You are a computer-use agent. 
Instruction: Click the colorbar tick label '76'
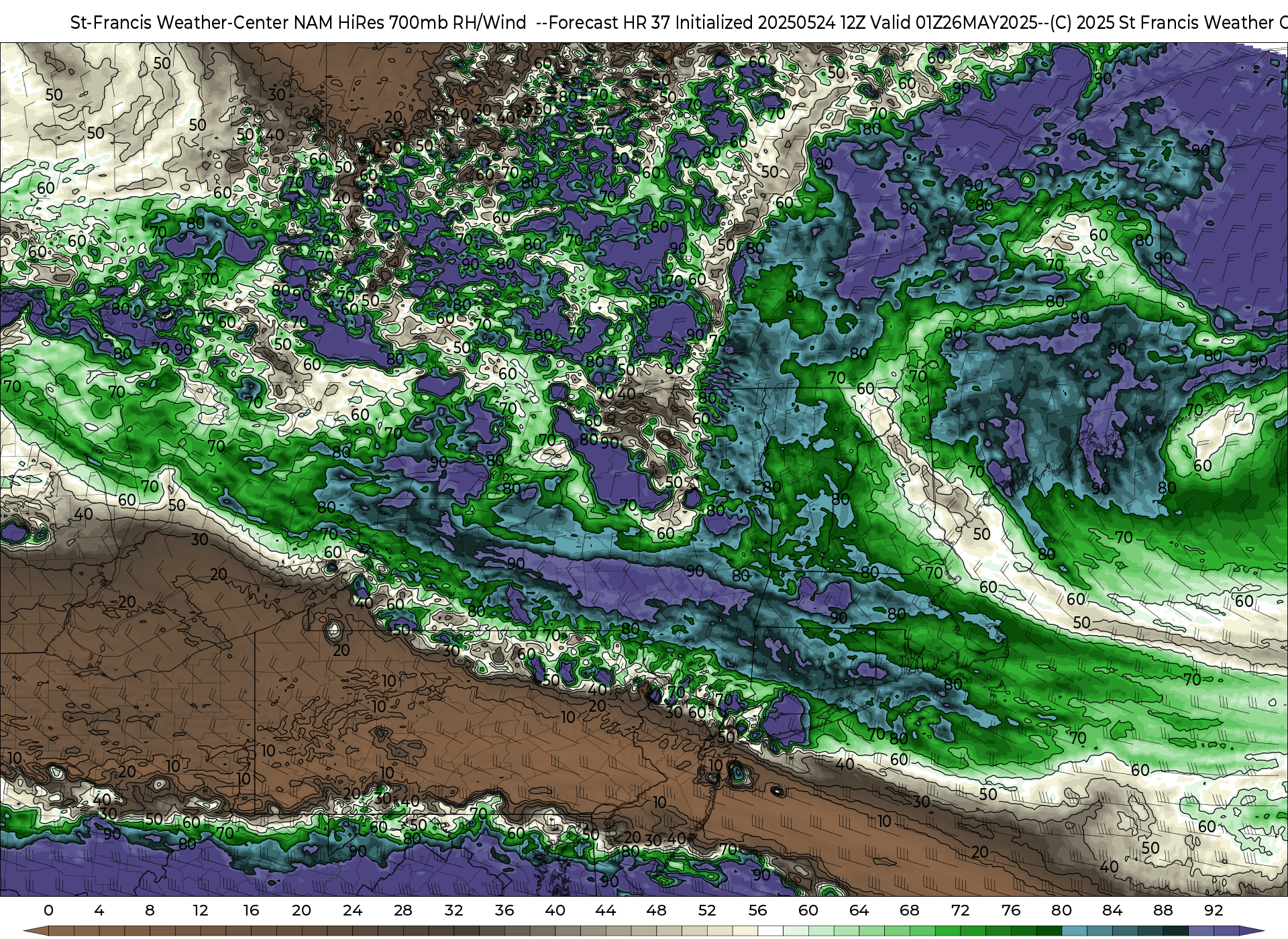[1011, 910]
